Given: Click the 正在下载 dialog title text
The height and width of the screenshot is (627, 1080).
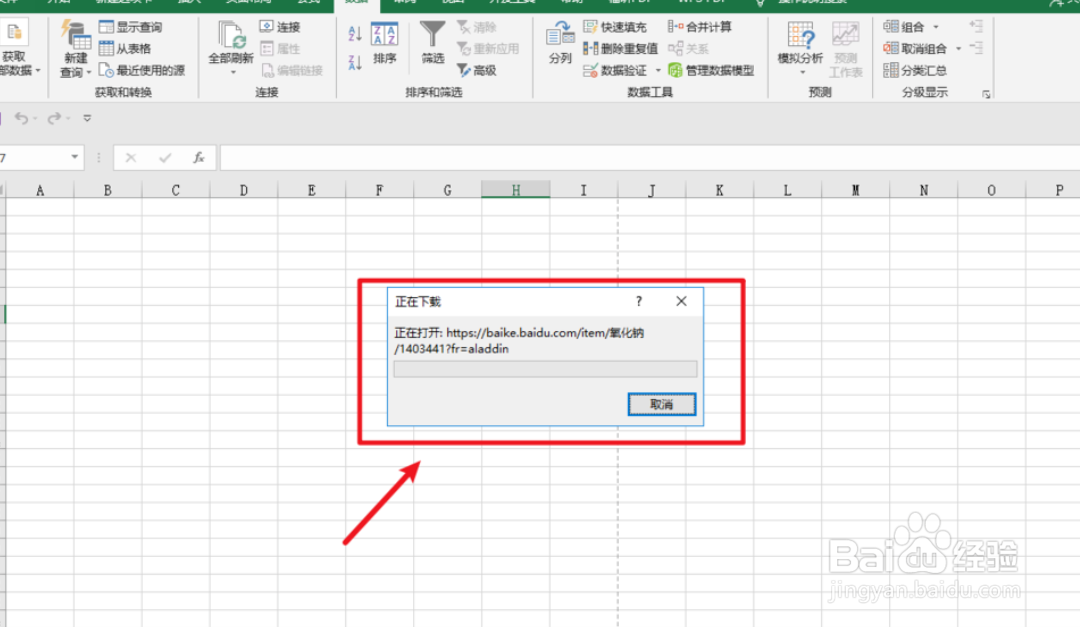Looking at the screenshot, I should (417, 302).
